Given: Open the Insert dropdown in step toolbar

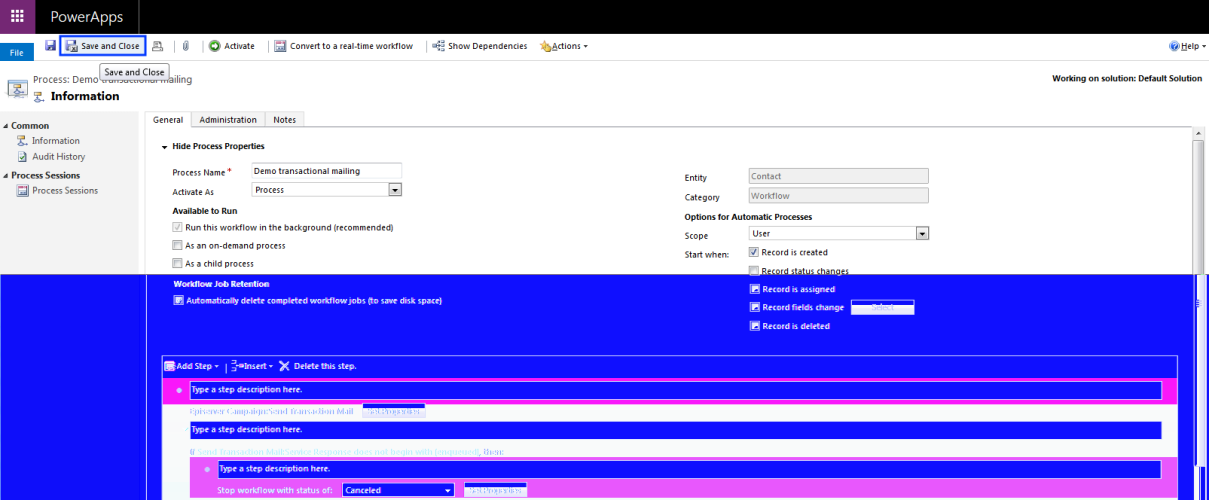Looking at the screenshot, I should point(252,366).
